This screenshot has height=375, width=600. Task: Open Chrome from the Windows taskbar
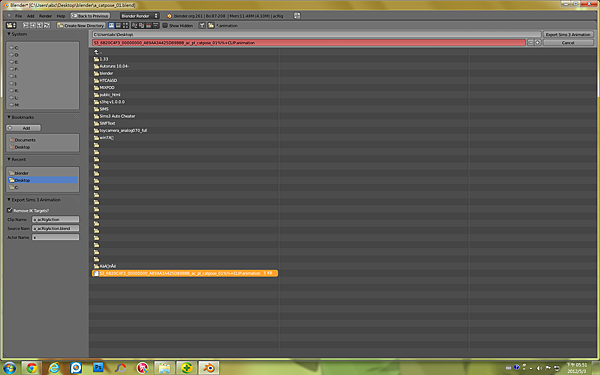[x=31, y=368]
